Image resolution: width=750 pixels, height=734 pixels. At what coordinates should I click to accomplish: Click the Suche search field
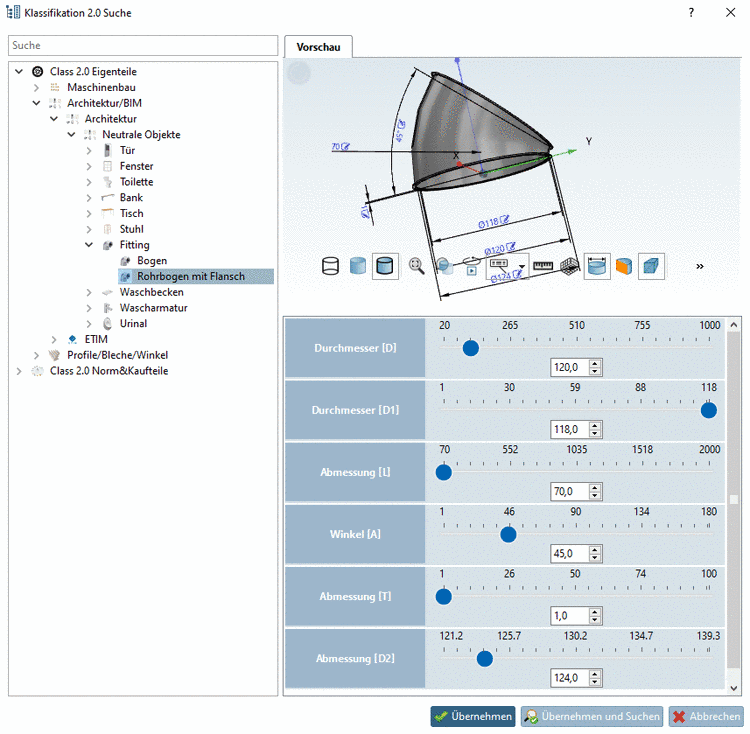(143, 45)
